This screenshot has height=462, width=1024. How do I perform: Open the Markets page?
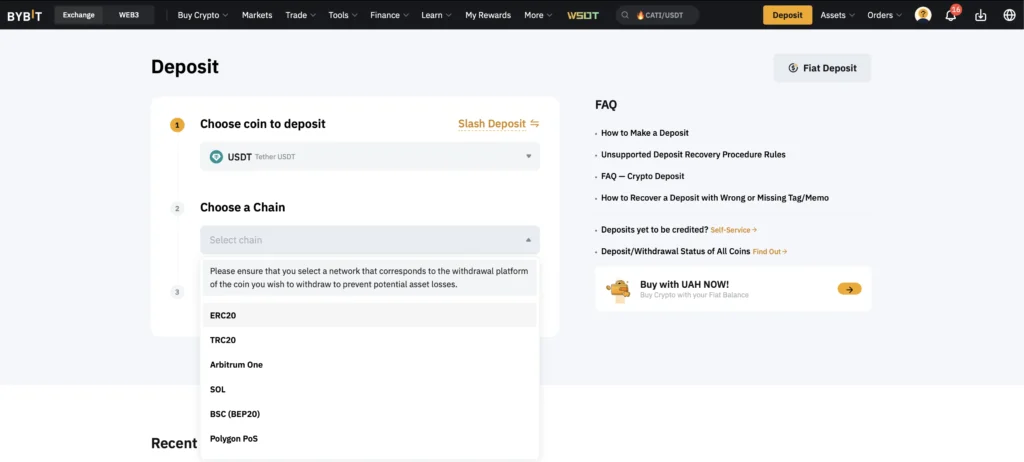pyautogui.click(x=257, y=15)
